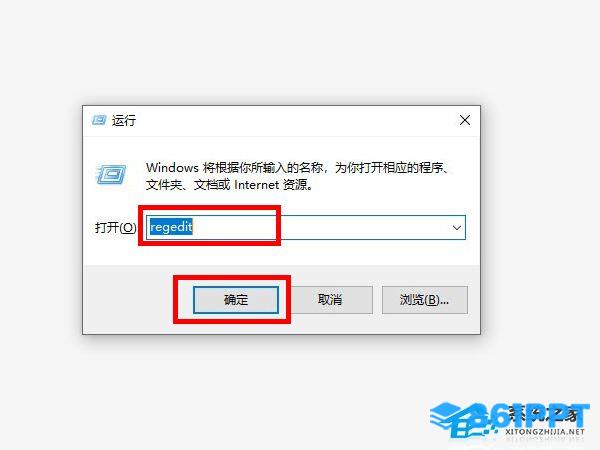Click the large Run program icon
Viewport: 600px width, 450px height.
click(x=111, y=174)
